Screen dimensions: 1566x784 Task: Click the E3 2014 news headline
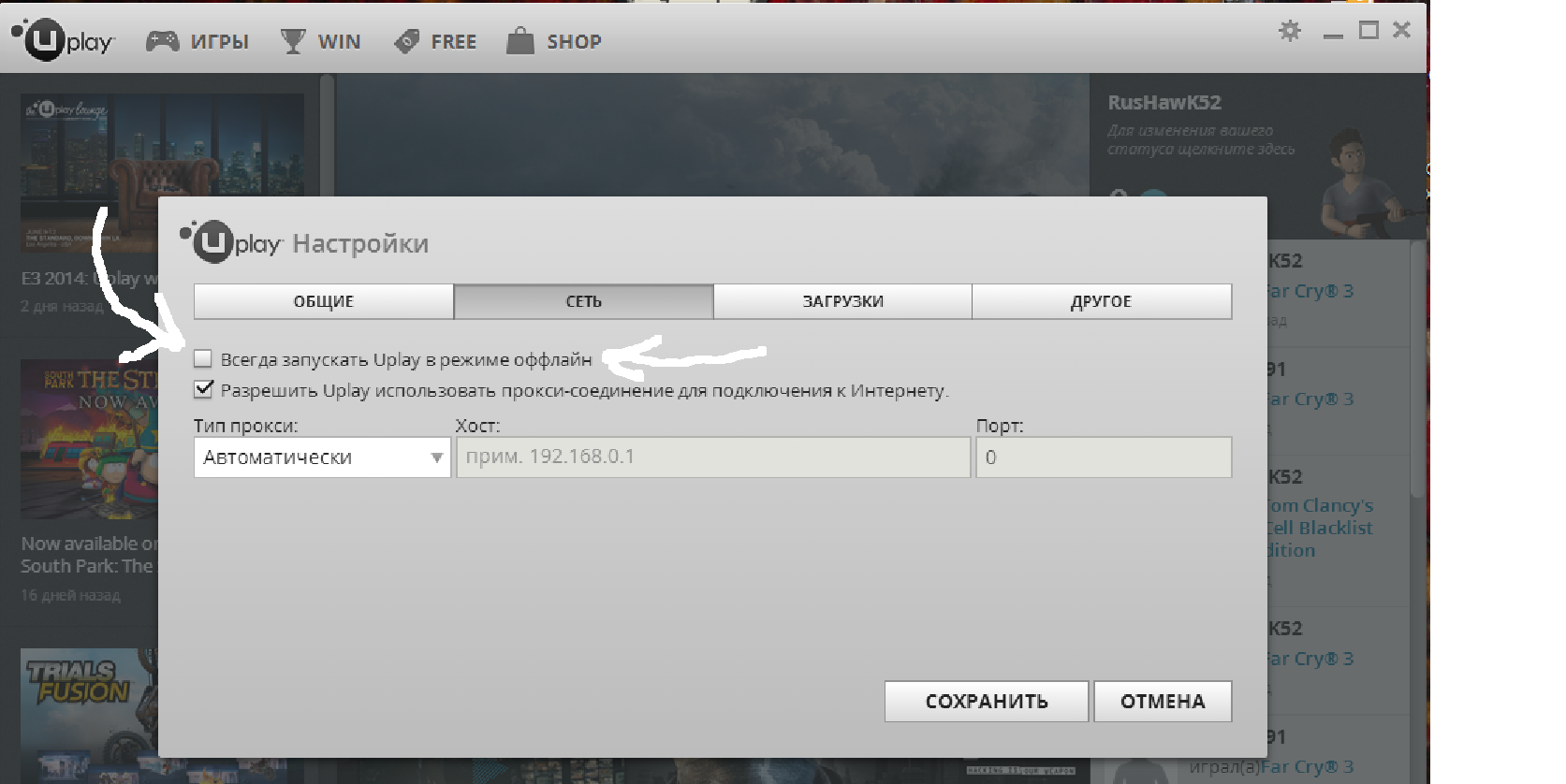(90, 279)
